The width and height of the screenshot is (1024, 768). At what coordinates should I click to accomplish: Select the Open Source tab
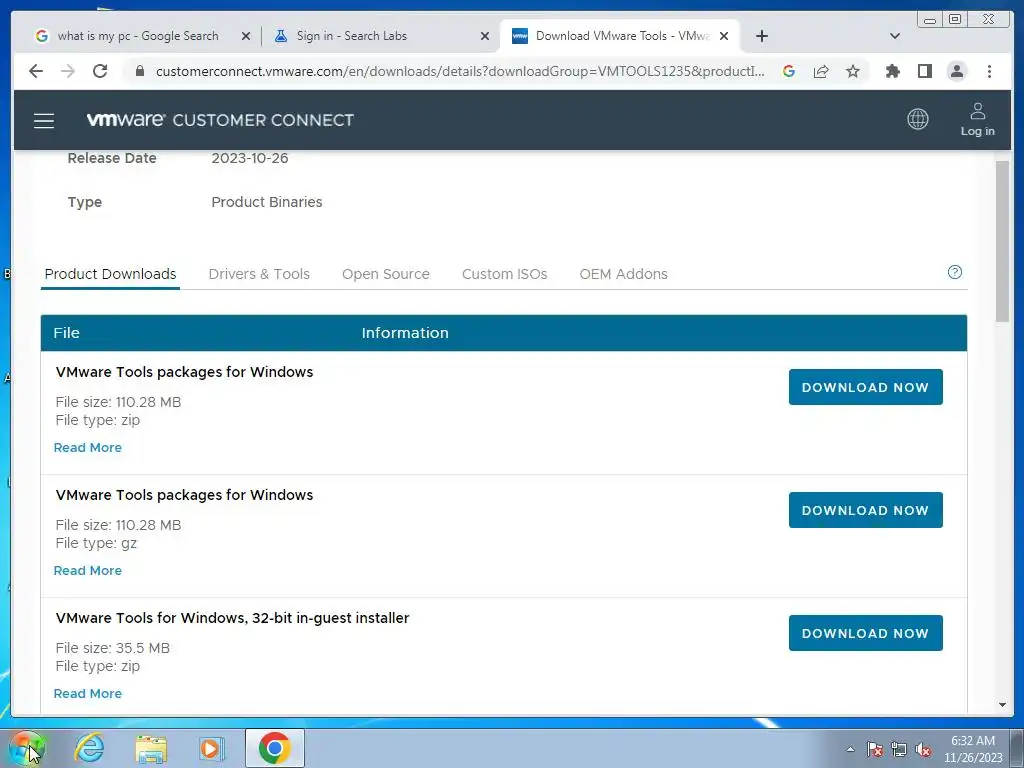point(385,274)
